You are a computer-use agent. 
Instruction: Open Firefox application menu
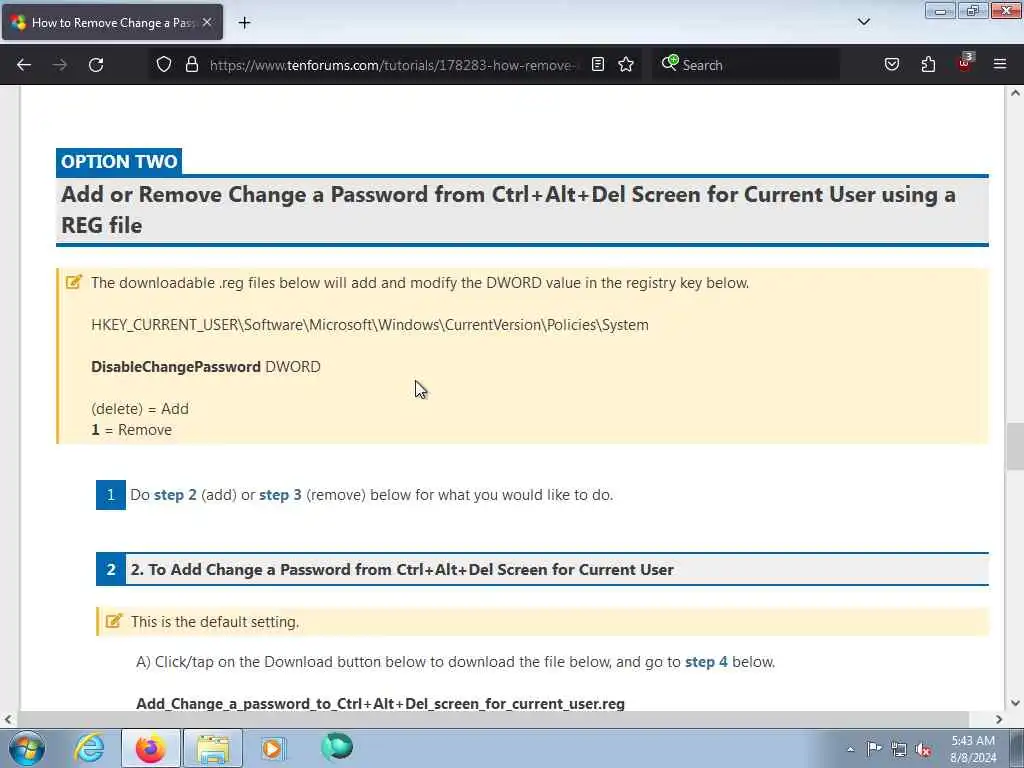[1000, 64]
